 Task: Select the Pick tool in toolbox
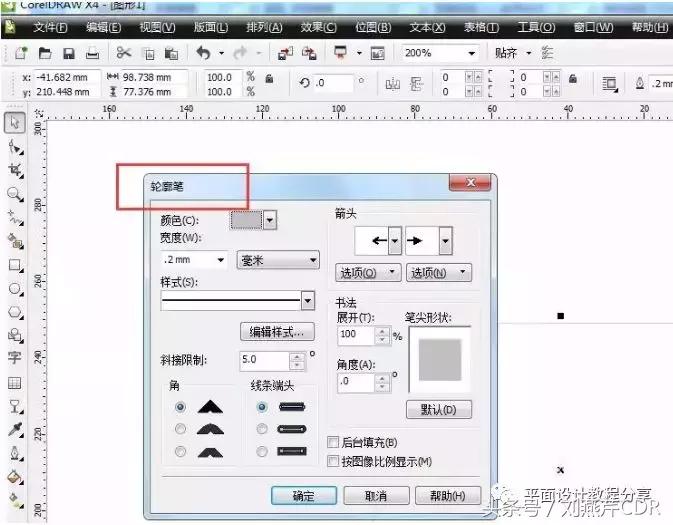click(15, 123)
